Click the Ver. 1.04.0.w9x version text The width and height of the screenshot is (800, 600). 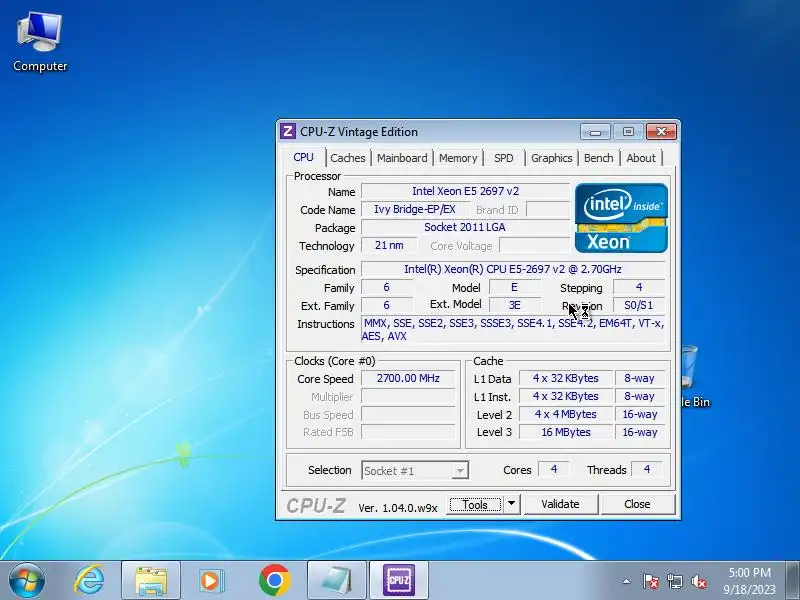pyautogui.click(x=398, y=508)
